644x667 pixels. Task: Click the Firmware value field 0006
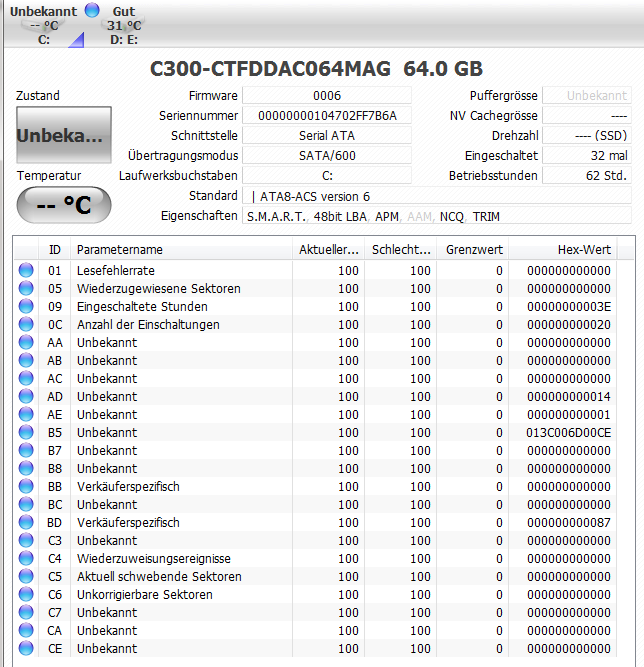(327, 95)
